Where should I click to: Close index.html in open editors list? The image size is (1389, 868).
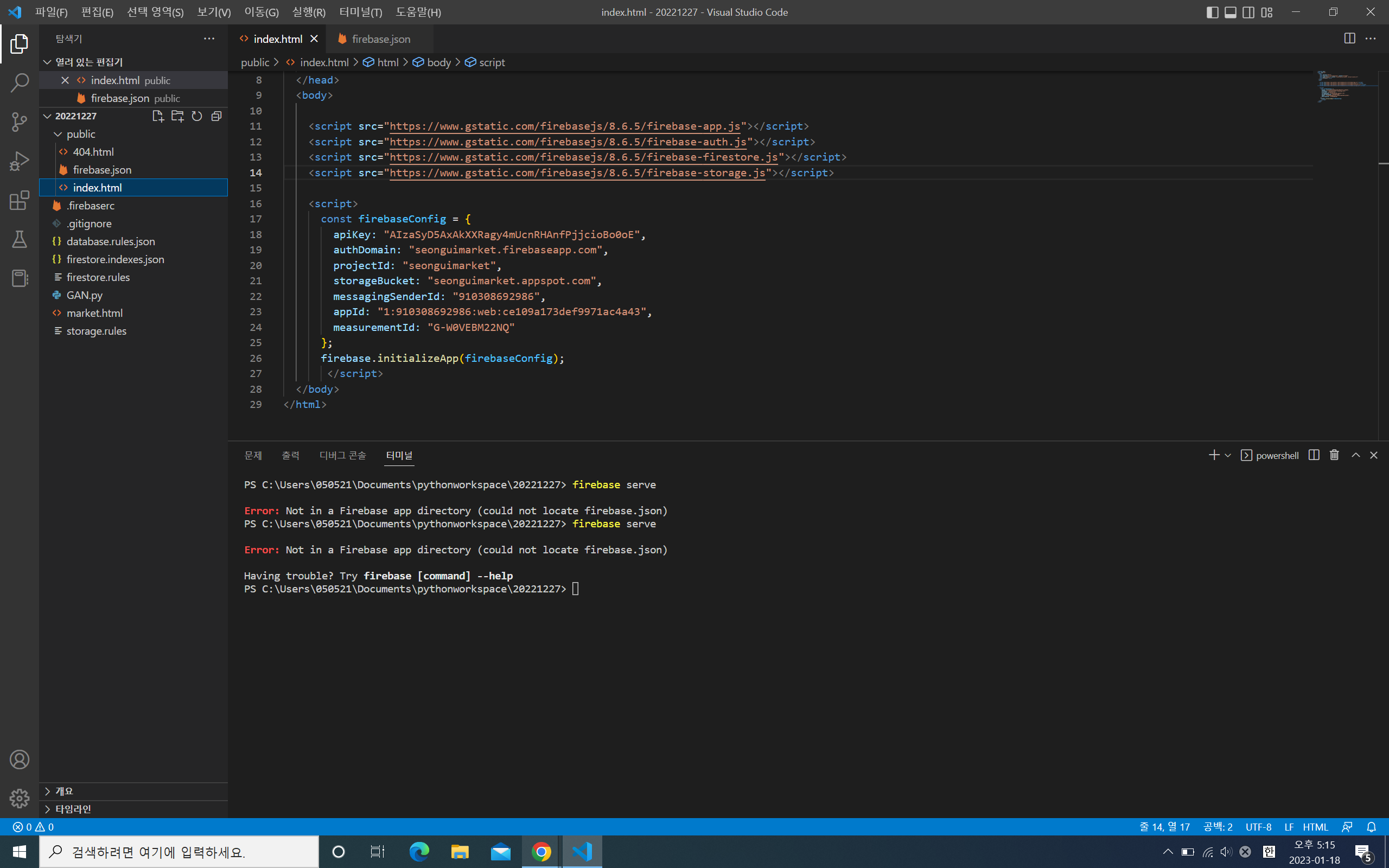pyautogui.click(x=65, y=80)
